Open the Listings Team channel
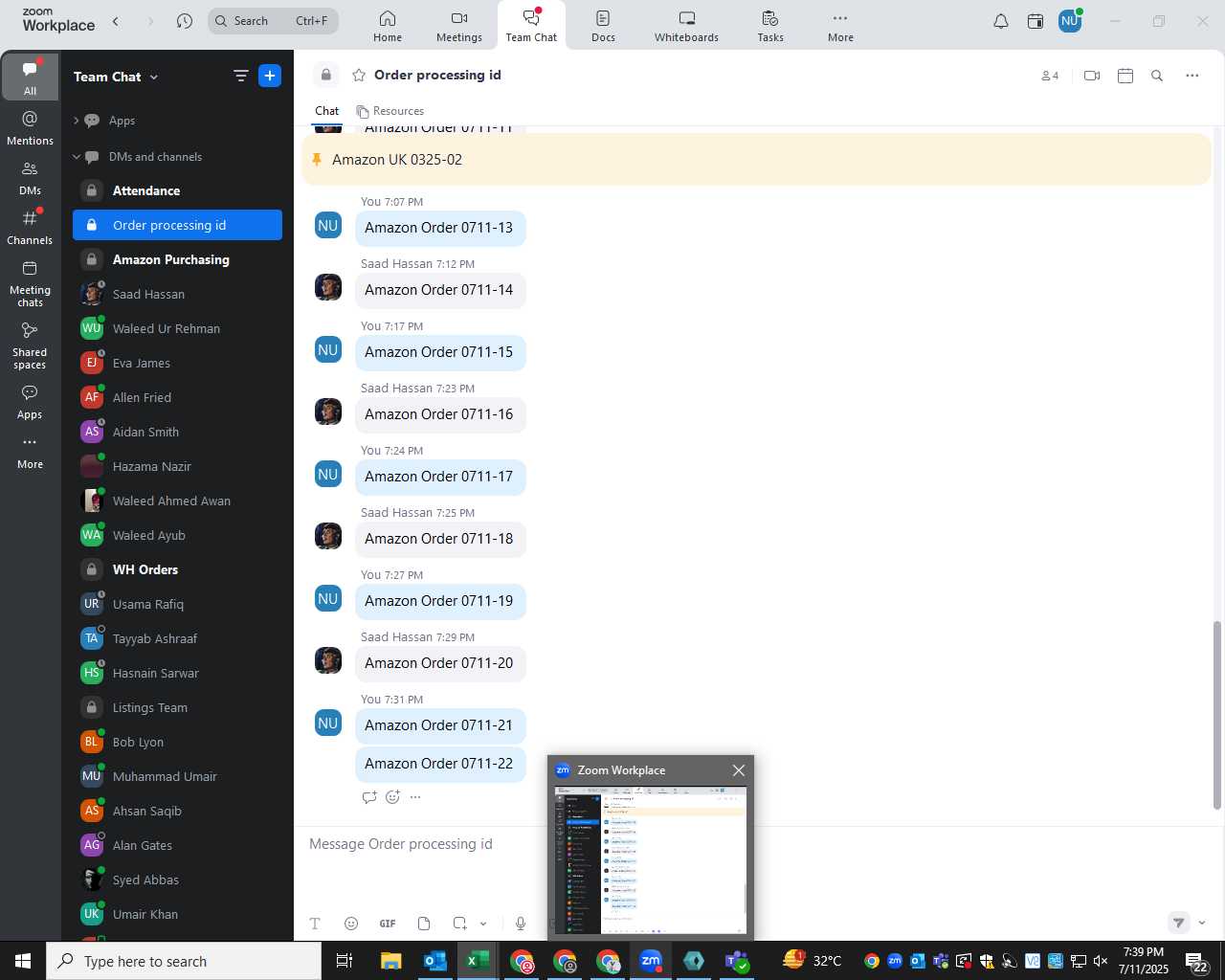 (178, 707)
